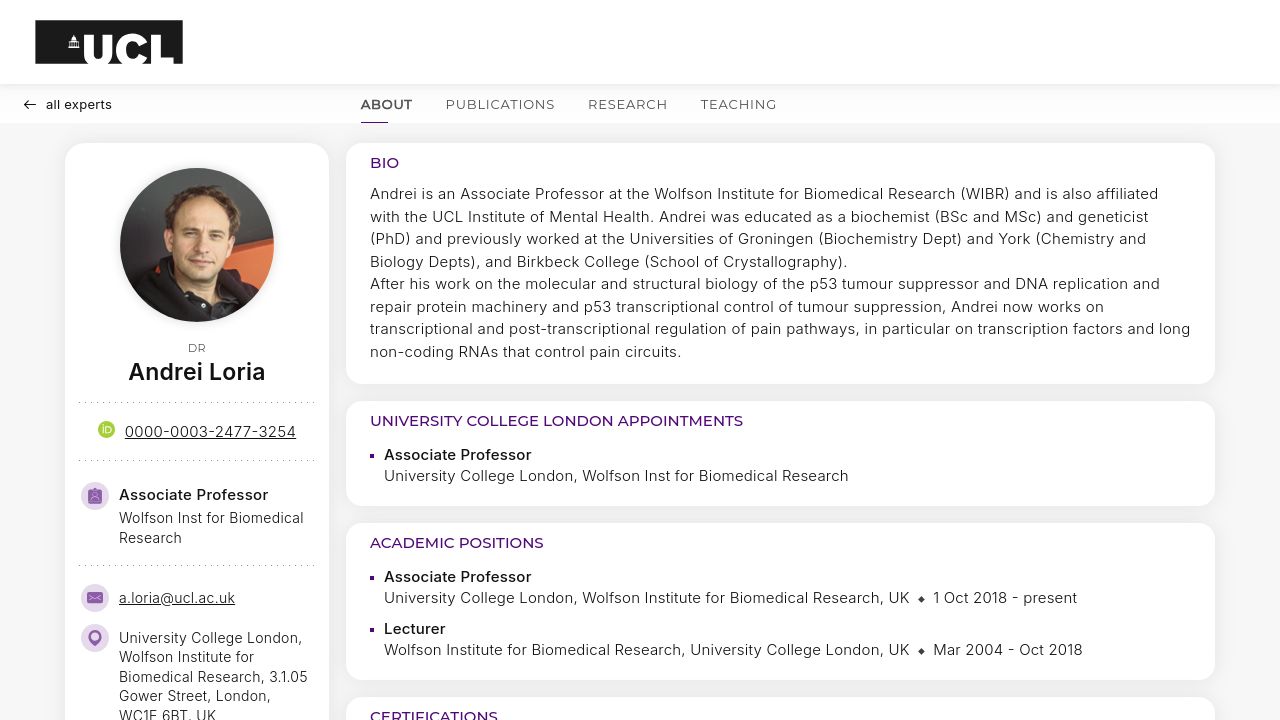The image size is (1280, 720).
Task: Click the date range Mar 2004 - Oct 2018
Action: pyautogui.click(x=1008, y=650)
